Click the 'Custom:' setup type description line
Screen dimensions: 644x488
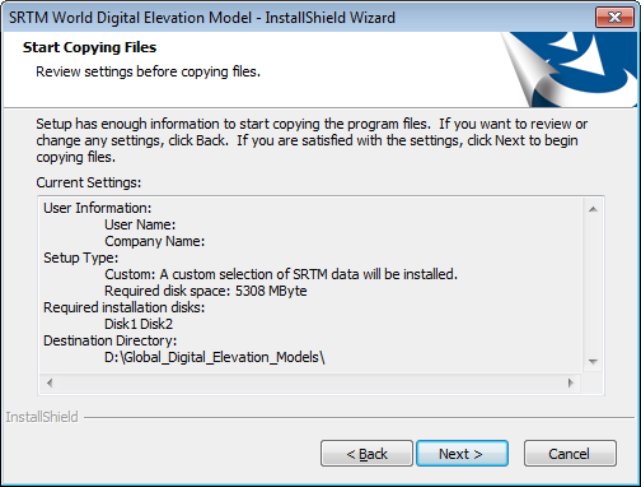pyautogui.click(x=281, y=274)
